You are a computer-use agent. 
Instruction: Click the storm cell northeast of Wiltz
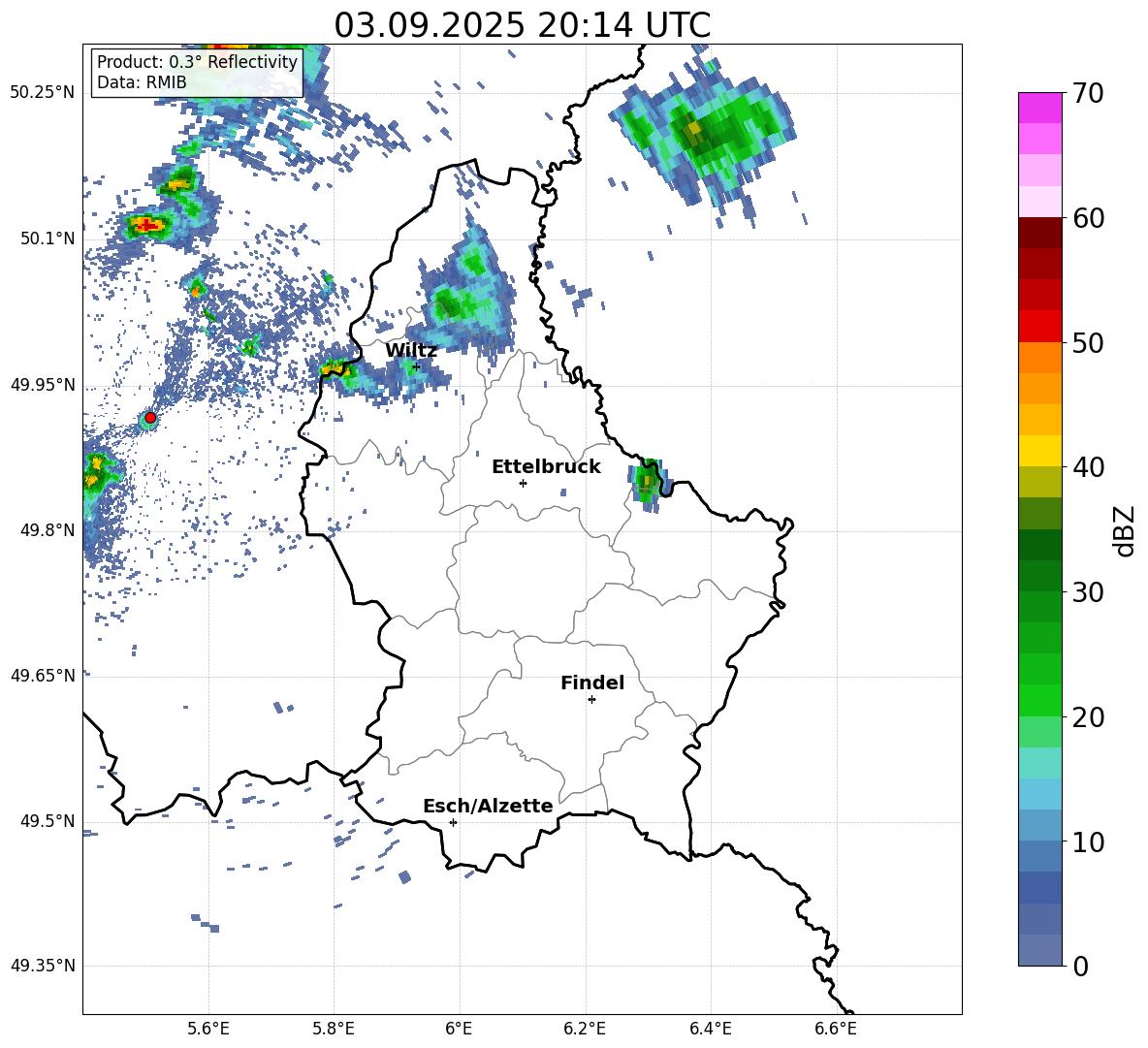pos(462,293)
